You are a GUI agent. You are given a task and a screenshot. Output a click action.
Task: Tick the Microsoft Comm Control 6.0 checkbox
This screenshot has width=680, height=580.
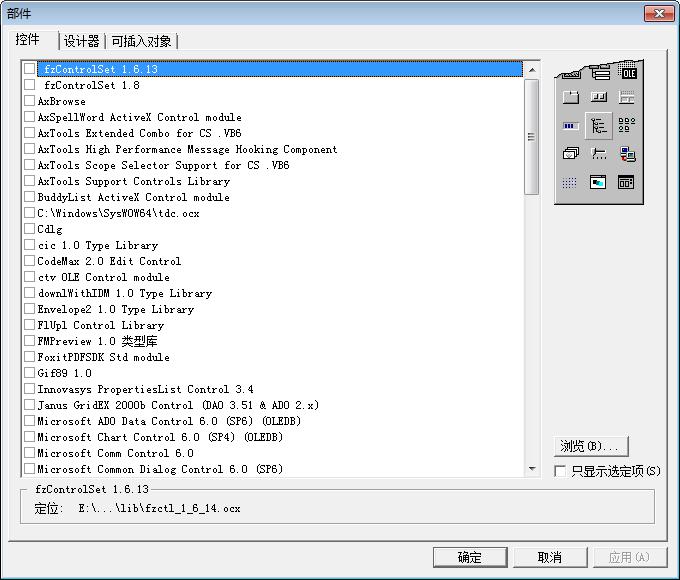click(29, 453)
